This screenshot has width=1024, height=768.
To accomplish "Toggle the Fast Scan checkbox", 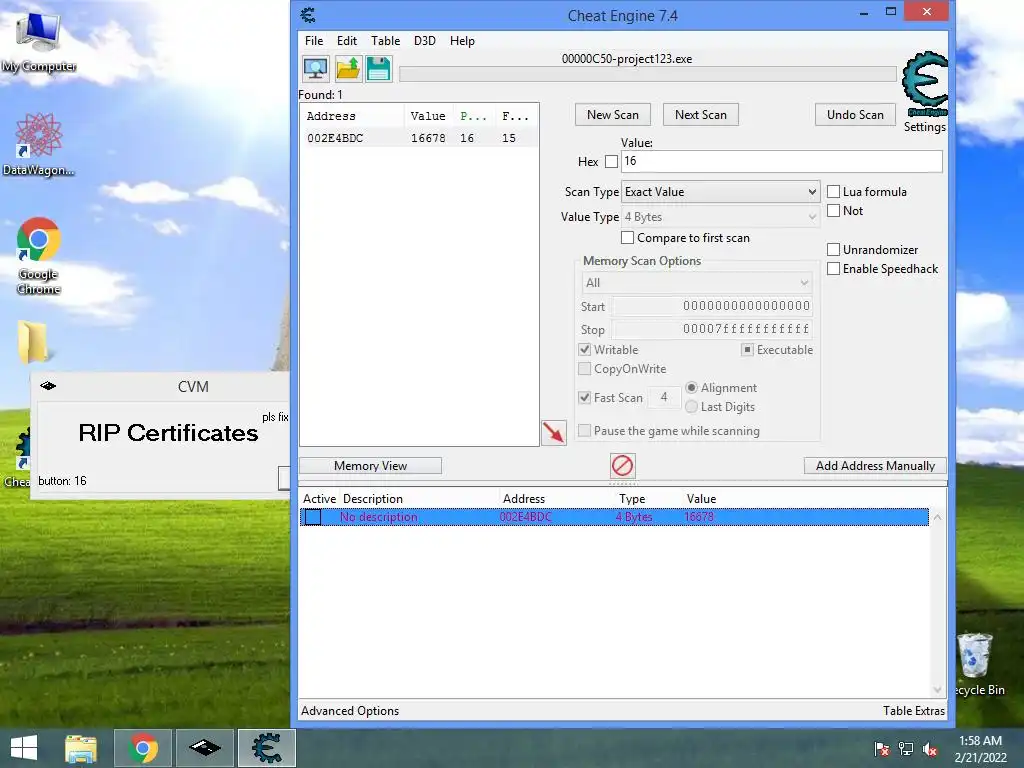I will [584, 397].
